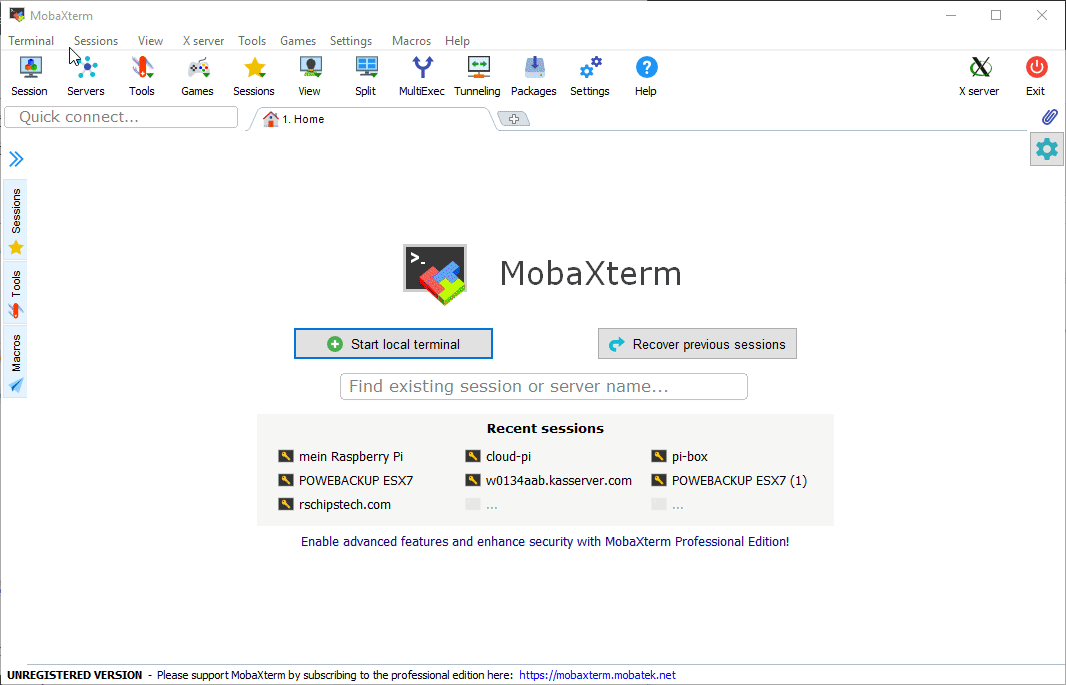Viewport: 1066px width, 685px height.
Task: Open the Help menu in menu bar
Action: pos(458,41)
